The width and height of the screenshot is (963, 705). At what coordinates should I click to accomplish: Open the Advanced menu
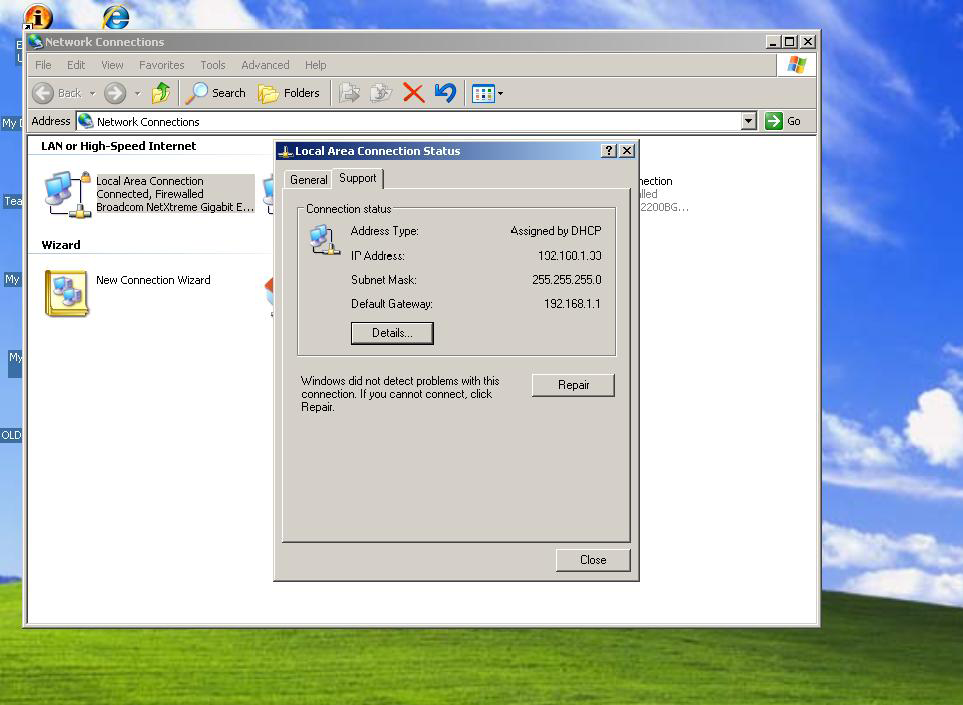tap(265, 65)
